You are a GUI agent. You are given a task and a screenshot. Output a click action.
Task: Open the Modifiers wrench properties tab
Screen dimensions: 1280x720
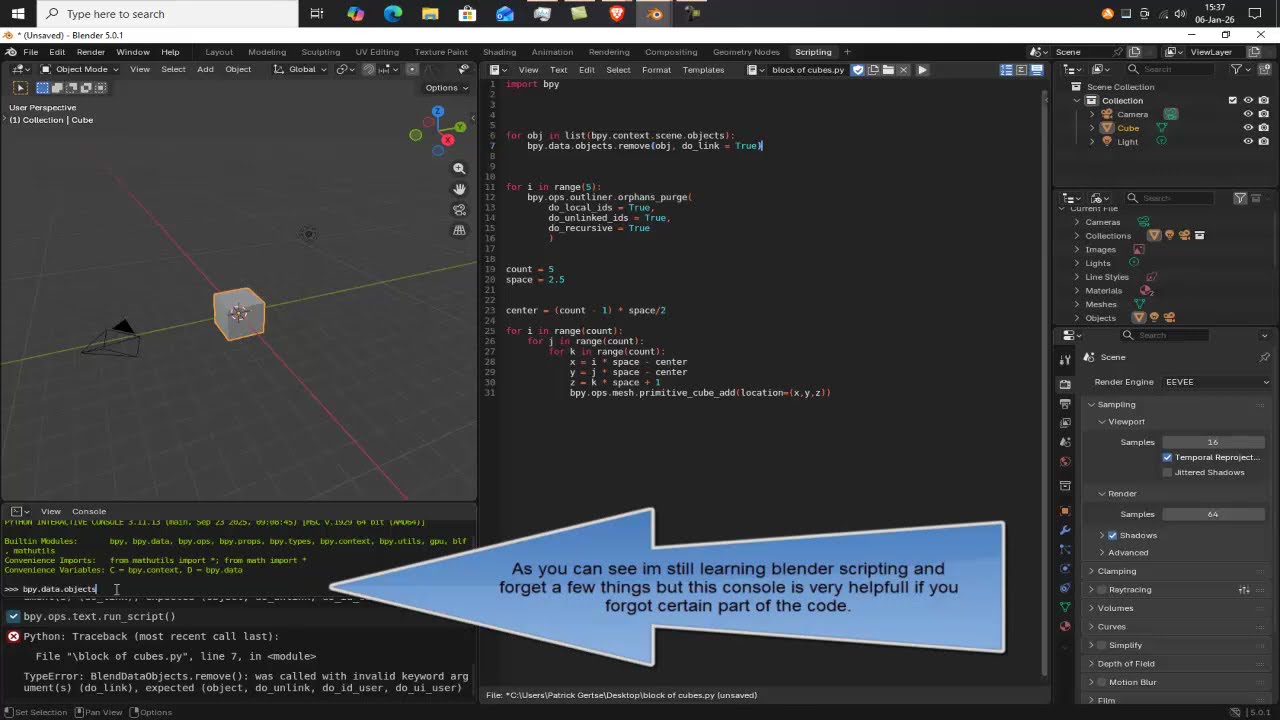(x=1065, y=530)
